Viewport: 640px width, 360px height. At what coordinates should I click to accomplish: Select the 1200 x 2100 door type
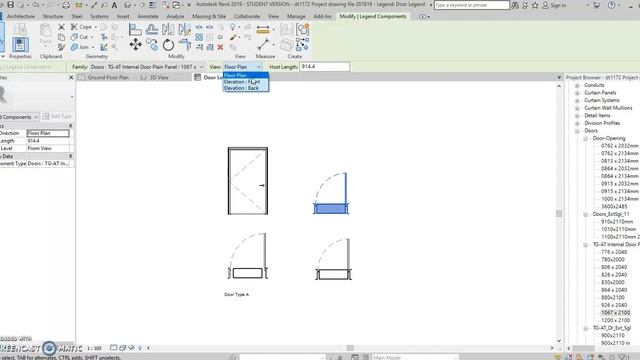[x=616, y=320]
